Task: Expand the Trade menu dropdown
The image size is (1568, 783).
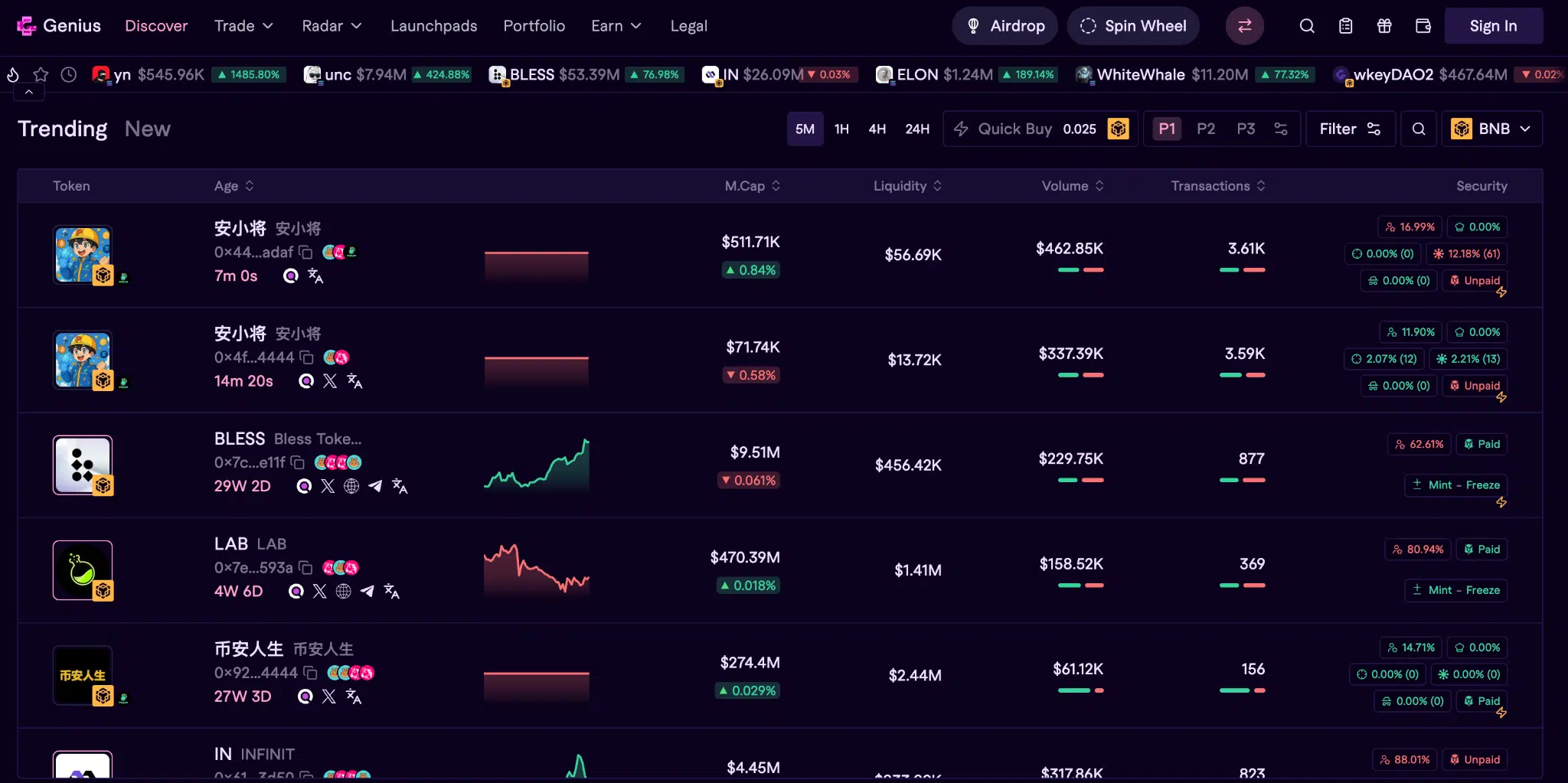Action: [x=243, y=25]
